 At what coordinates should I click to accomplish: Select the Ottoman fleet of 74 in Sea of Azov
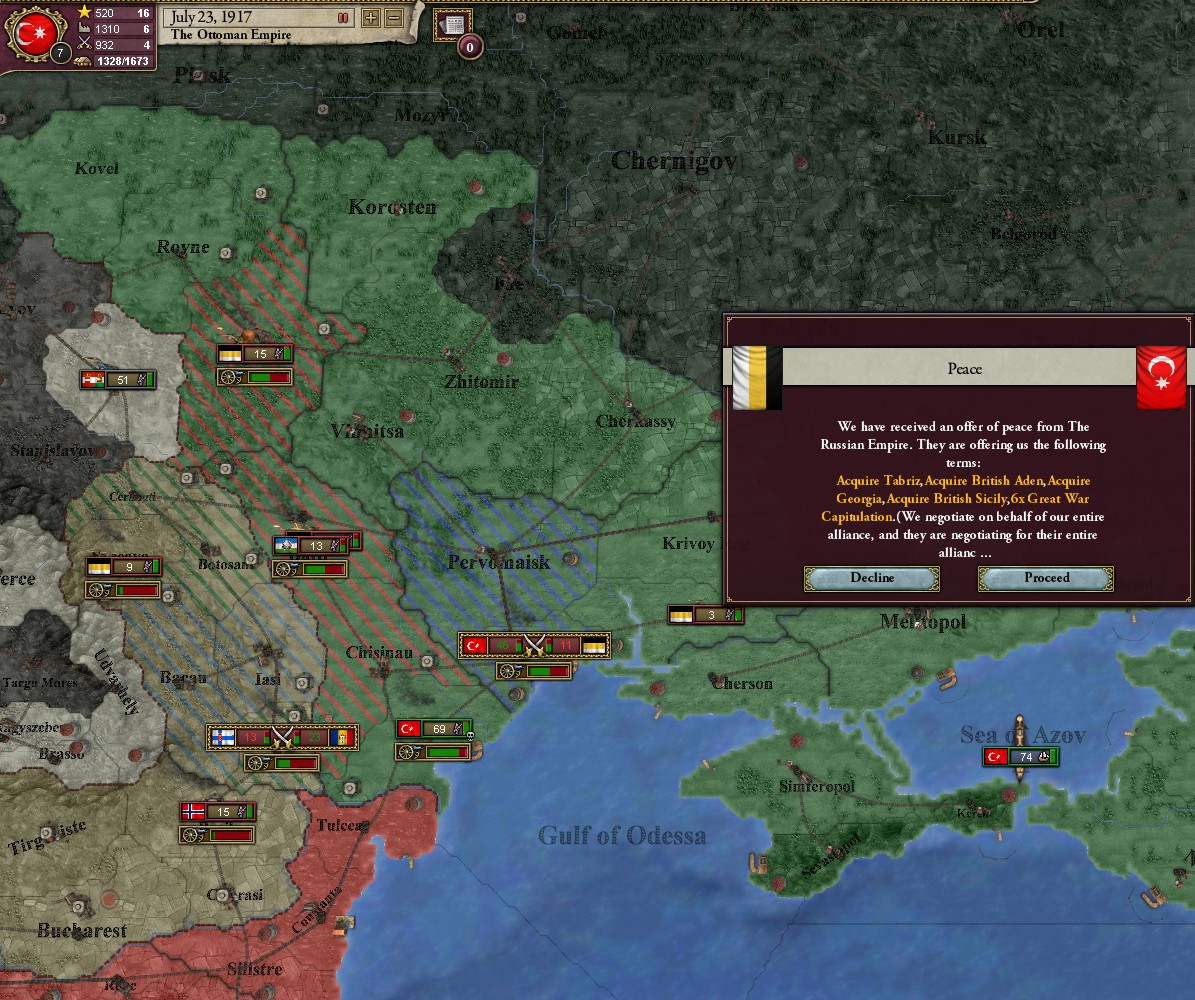coord(1021,756)
